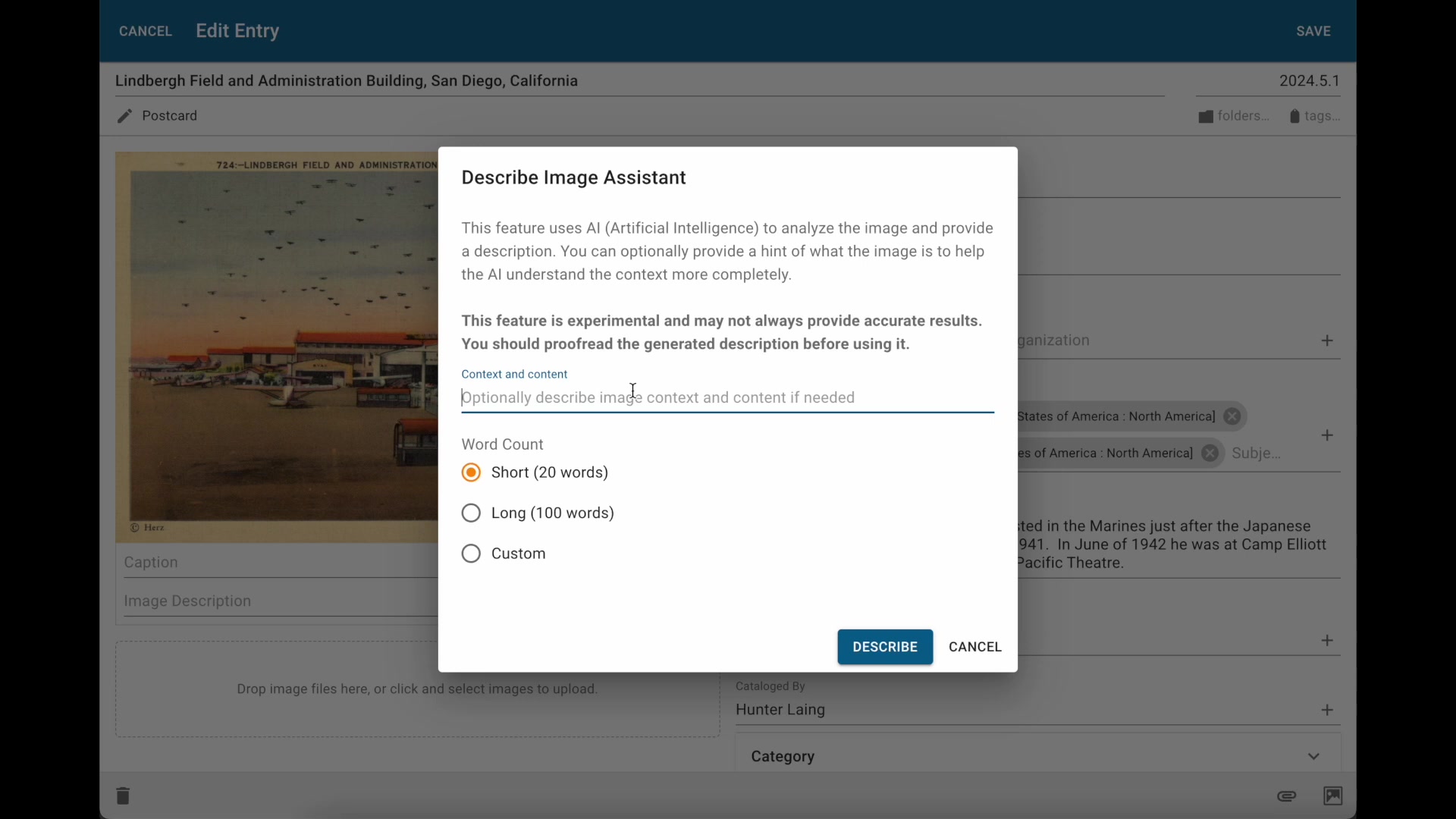The height and width of the screenshot is (819, 1456).
Task: Open the folders selector
Action: coord(1233,116)
